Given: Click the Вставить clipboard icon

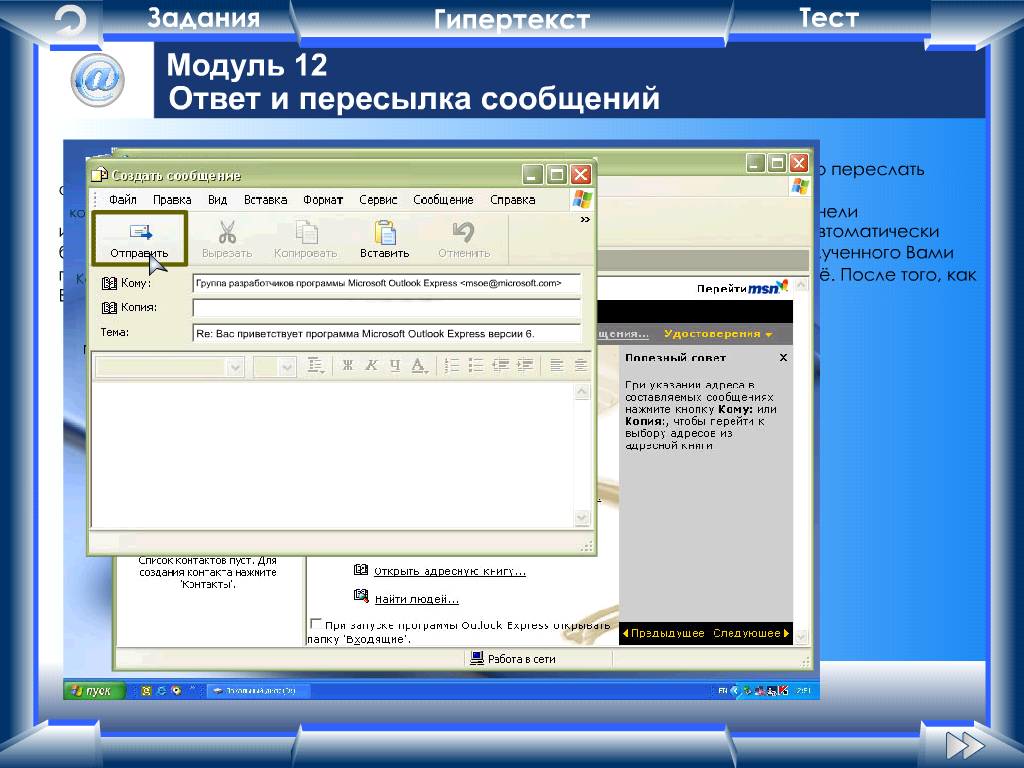Looking at the screenshot, I should tap(385, 232).
